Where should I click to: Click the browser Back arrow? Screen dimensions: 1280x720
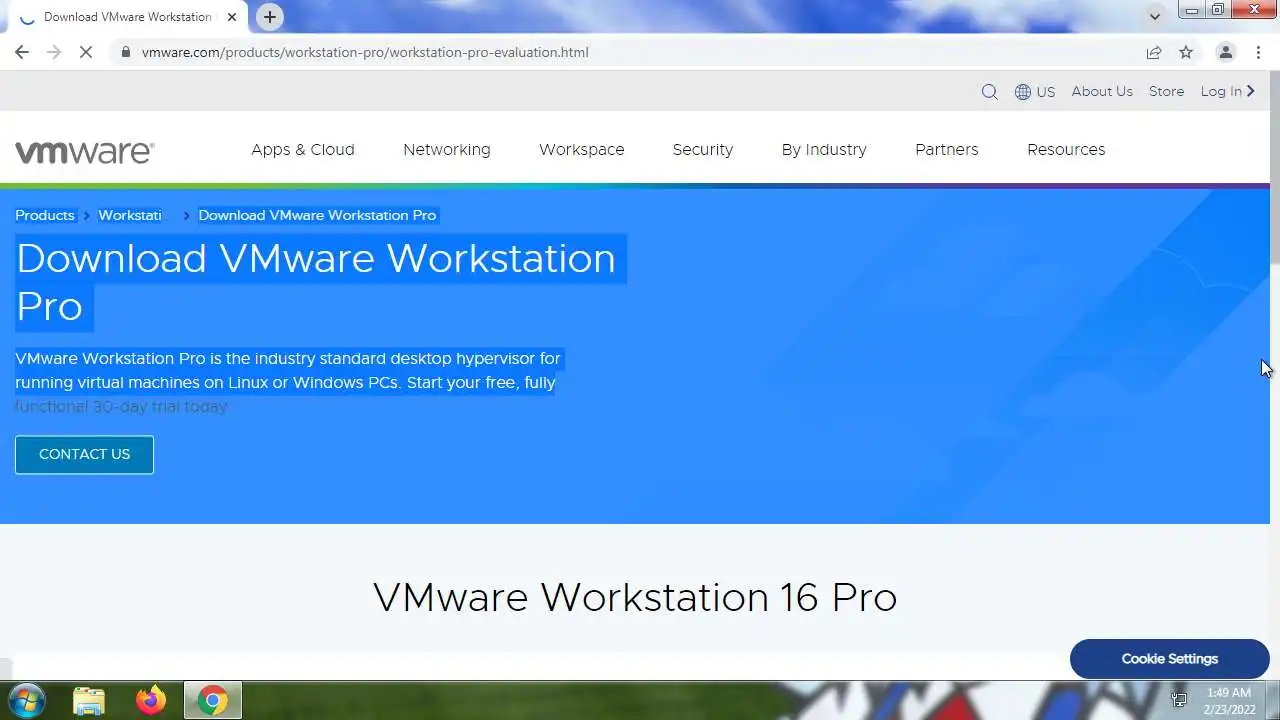22,52
